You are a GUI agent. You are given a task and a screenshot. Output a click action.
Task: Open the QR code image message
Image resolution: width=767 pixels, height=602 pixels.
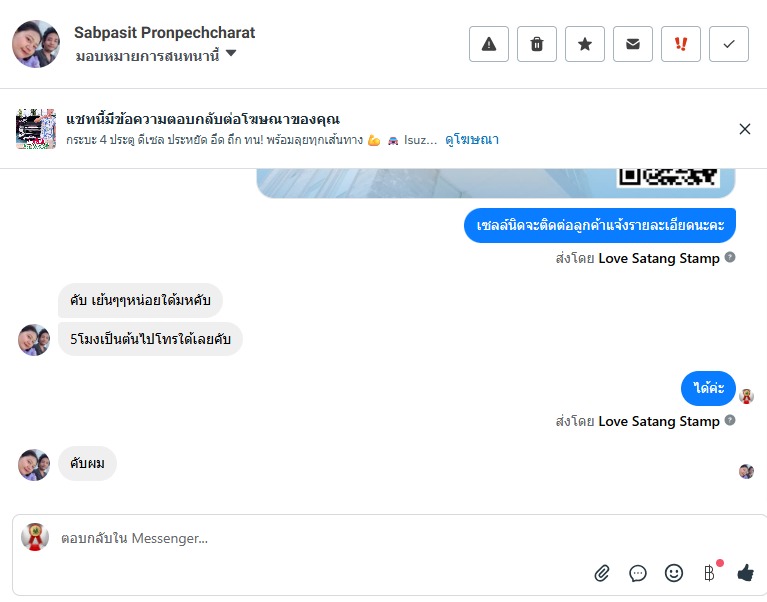(x=496, y=183)
